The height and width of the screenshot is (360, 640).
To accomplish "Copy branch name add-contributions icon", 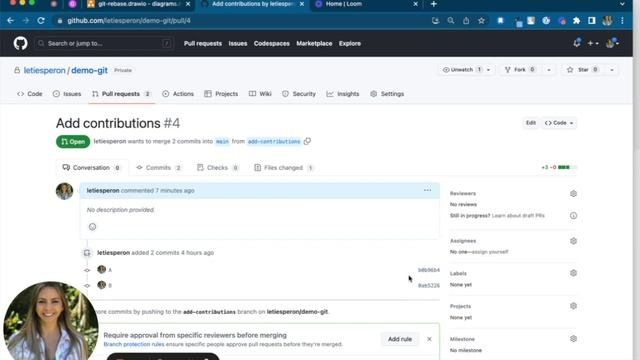I will click(307, 141).
